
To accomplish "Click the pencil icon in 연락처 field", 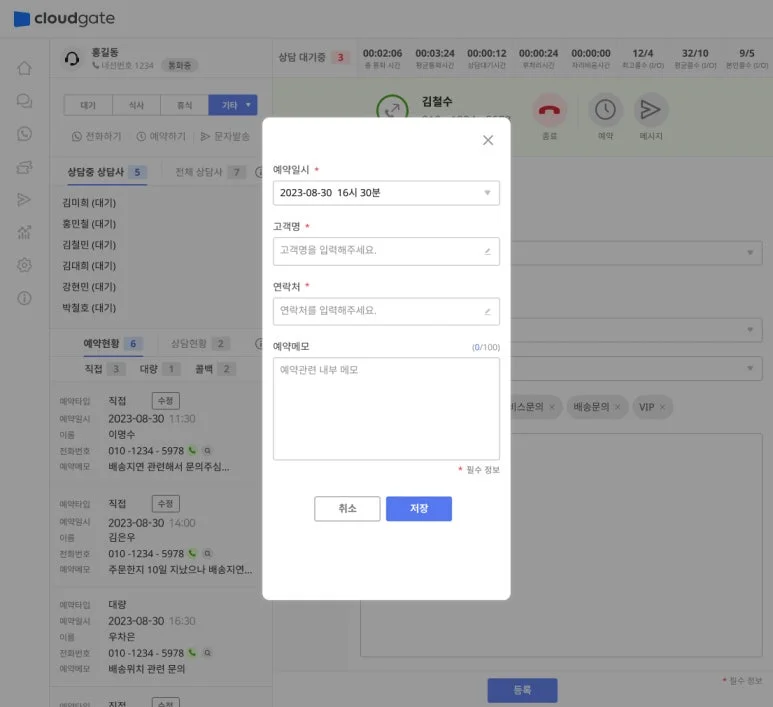I will 487,312.
